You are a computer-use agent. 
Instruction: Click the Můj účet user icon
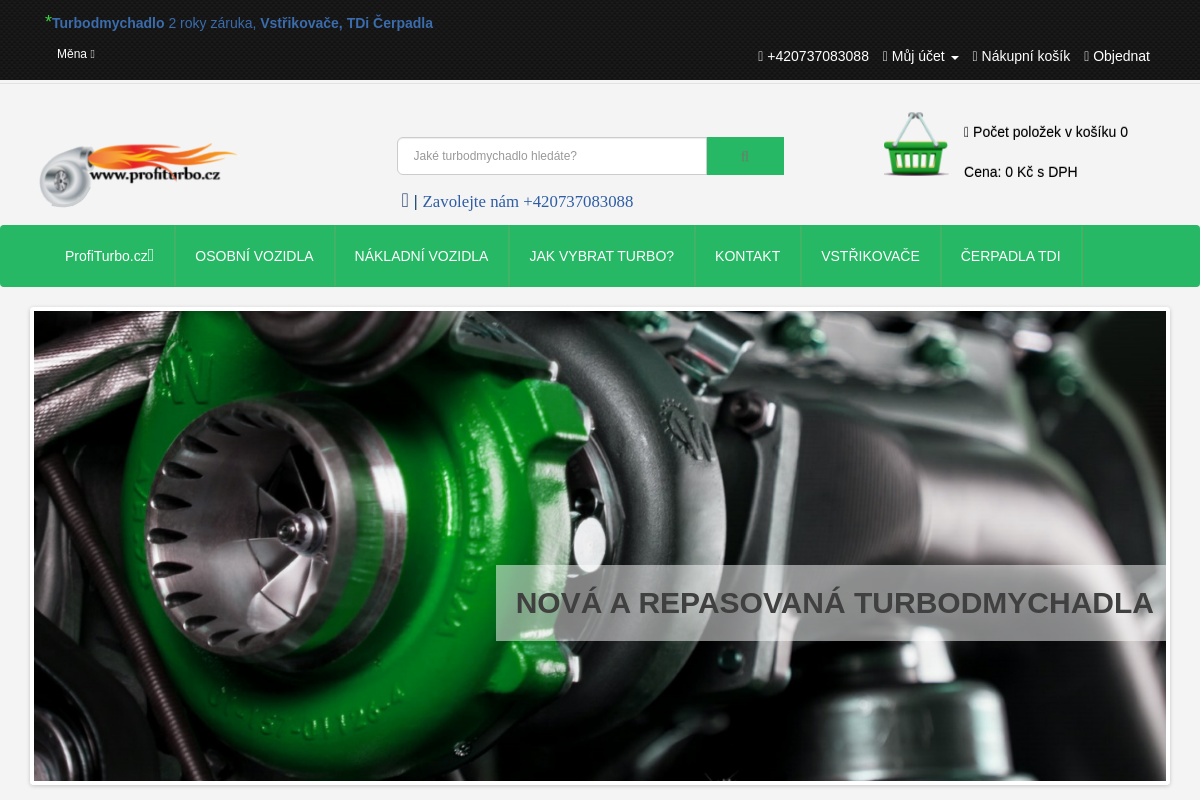pyautogui.click(x=884, y=56)
